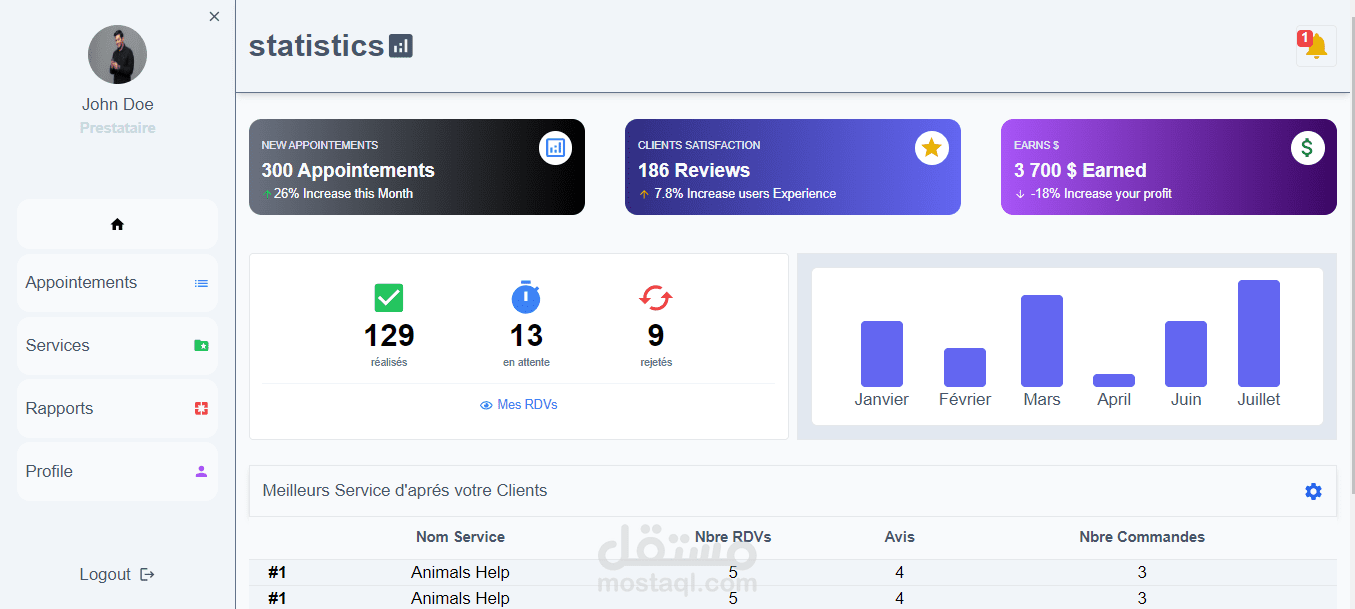Click the Prestataire role label
This screenshot has height=609, width=1355.
coord(117,128)
